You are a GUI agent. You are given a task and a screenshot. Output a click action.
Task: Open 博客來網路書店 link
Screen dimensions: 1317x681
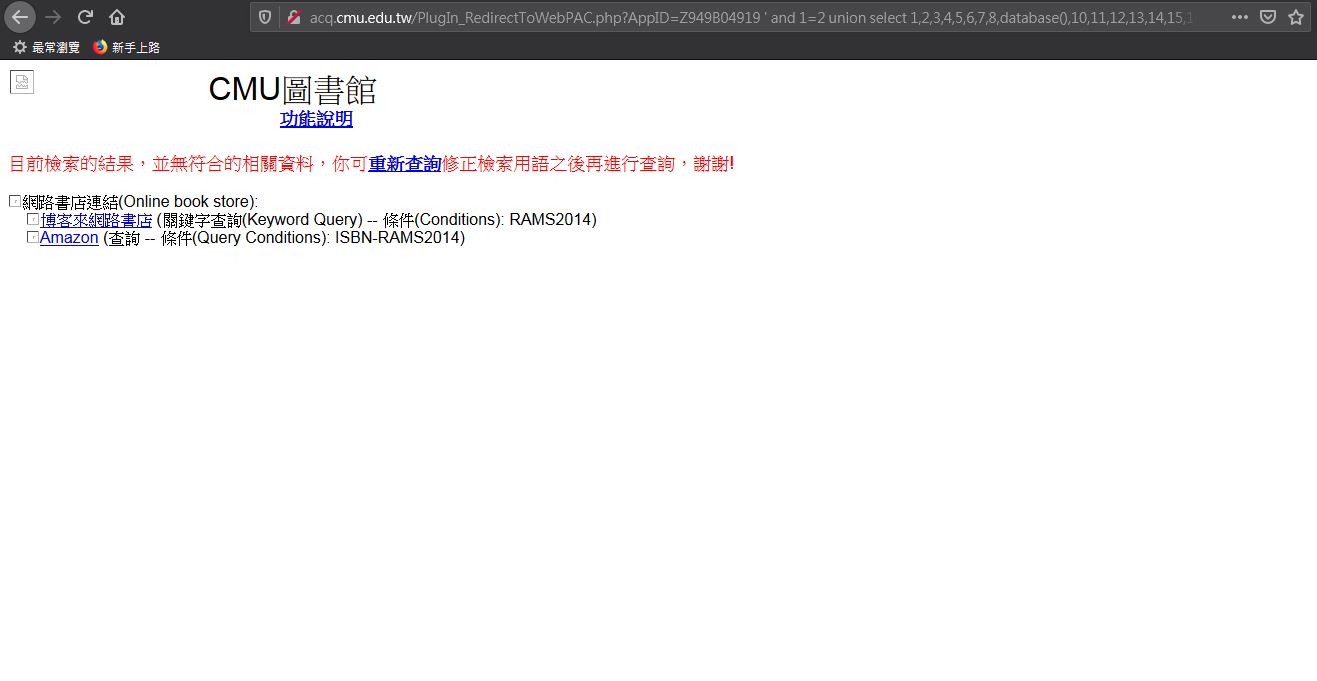(x=96, y=220)
